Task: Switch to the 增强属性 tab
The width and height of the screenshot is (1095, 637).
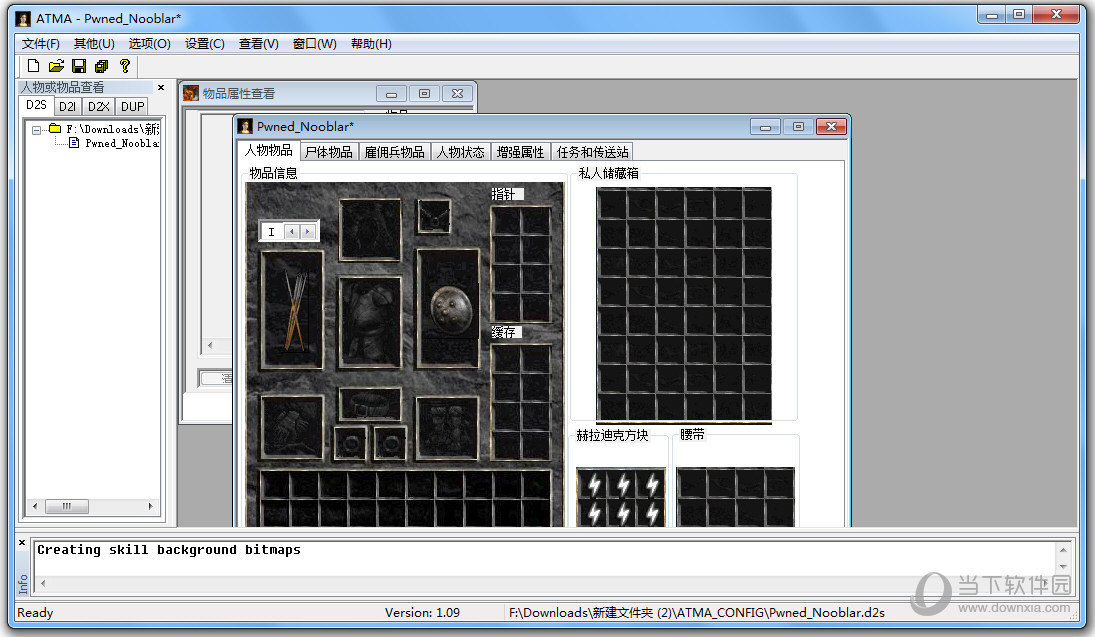Action: click(520, 152)
